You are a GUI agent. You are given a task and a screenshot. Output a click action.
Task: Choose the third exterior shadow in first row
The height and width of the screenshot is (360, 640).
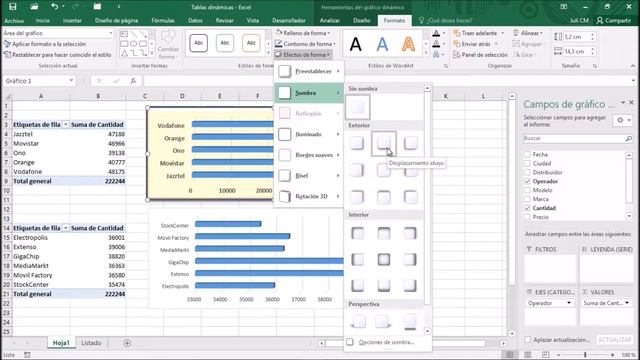tap(410, 143)
